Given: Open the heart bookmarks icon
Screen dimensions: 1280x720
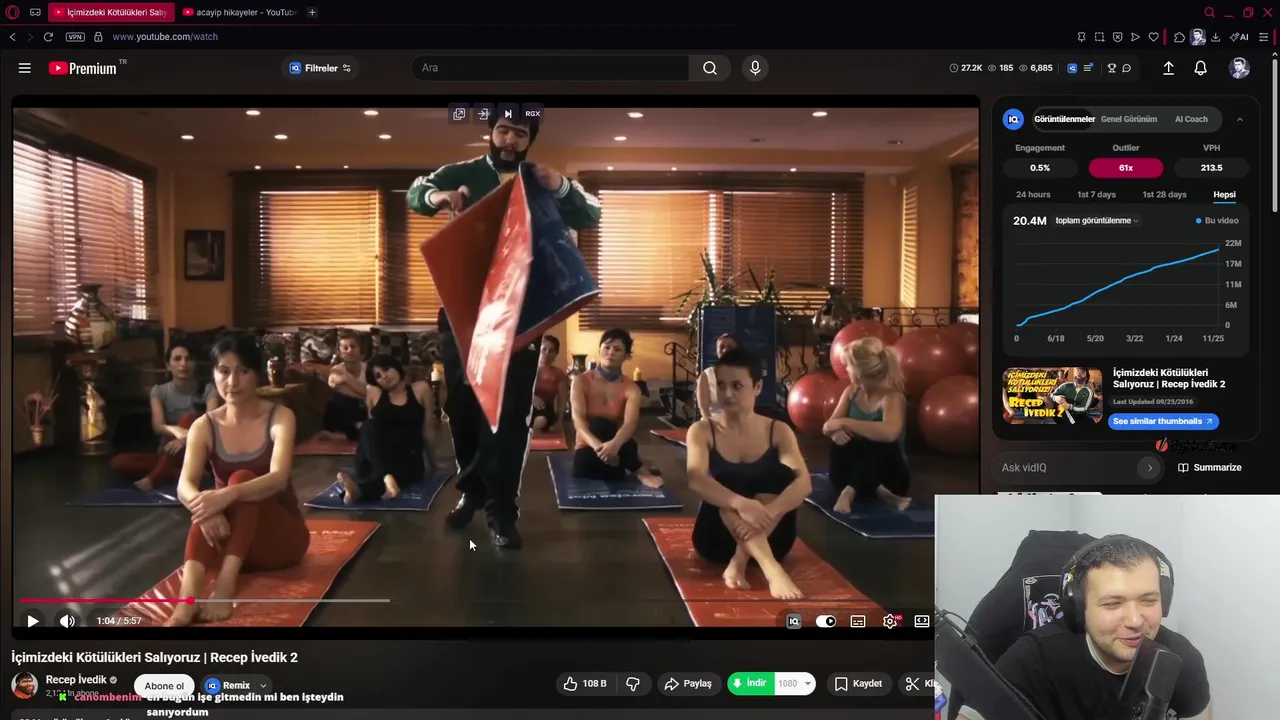Looking at the screenshot, I should (1153, 37).
